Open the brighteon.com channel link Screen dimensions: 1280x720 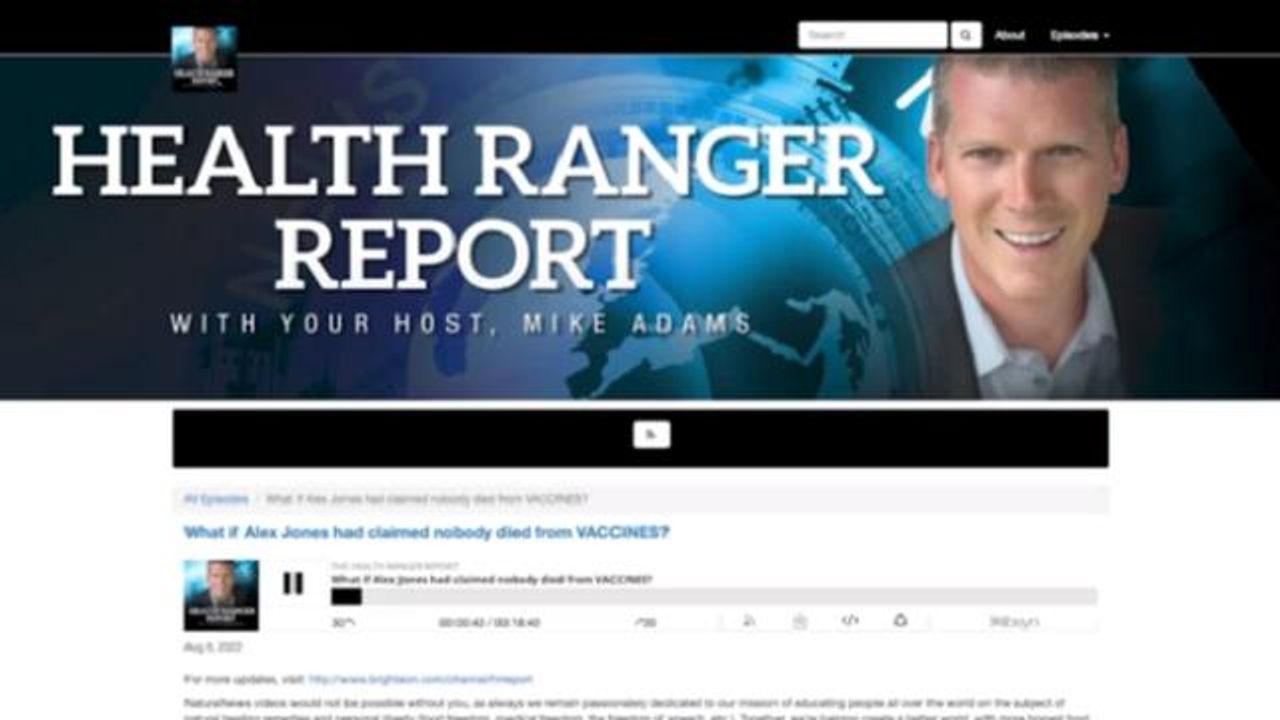click(x=420, y=679)
